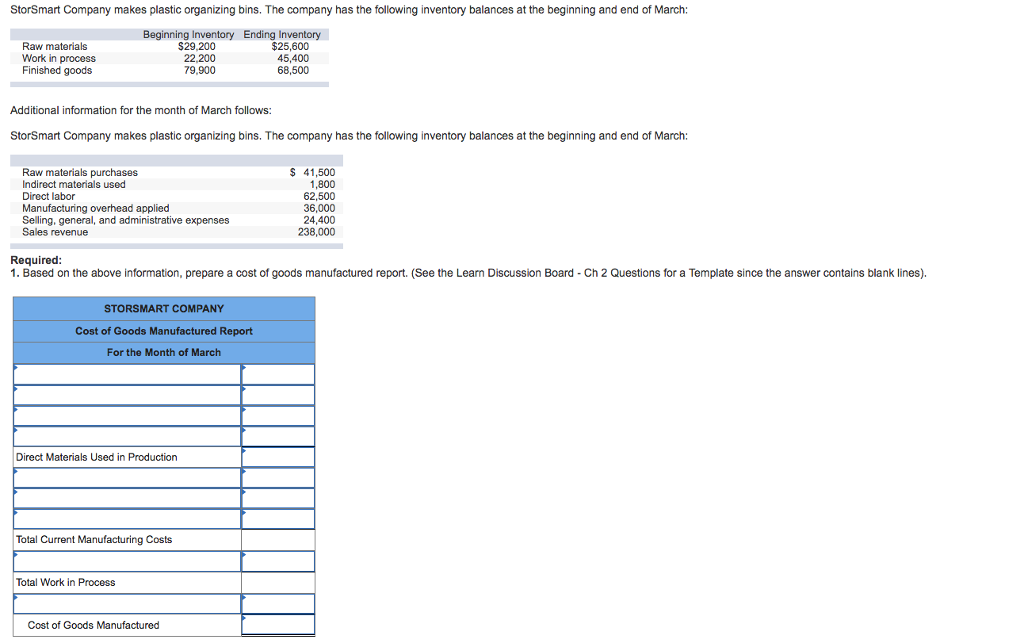Viewport: 1024px width, 643px height.
Task: Click the Raw materials purchases label
Action: (80, 172)
